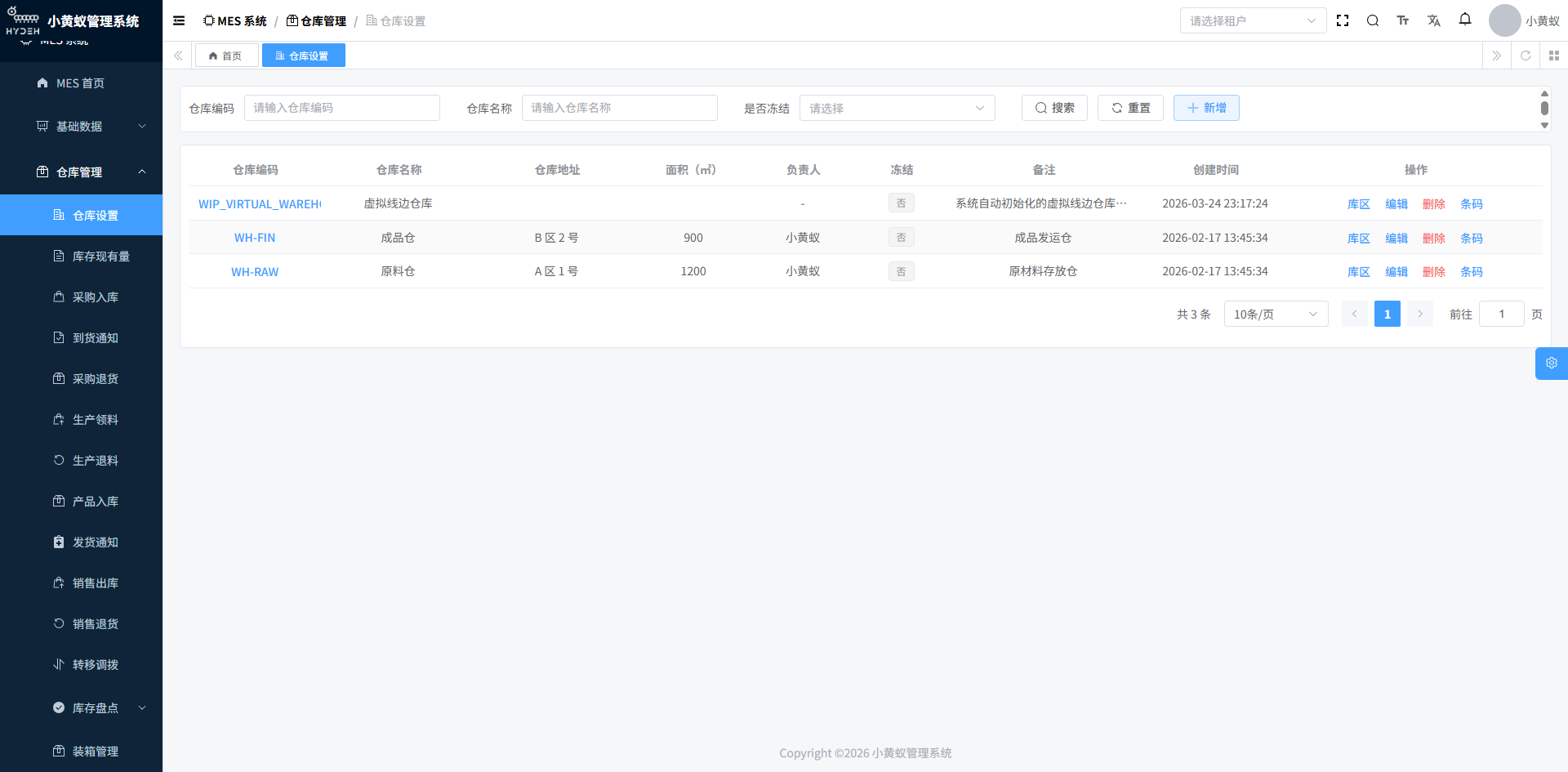
Task: Open the 是否冻结 select dropdown
Action: (x=897, y=108)
